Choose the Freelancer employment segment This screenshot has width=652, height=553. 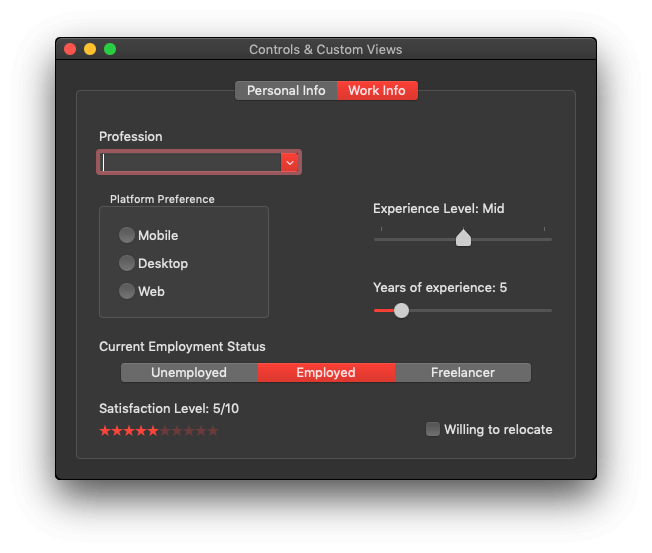pos(463,372)
